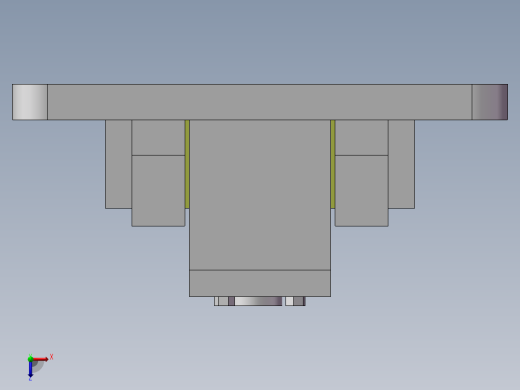Viewport: 520px width, 390px height.
Task: Pick the left yellow vertical strip
Action: (187, 164)
